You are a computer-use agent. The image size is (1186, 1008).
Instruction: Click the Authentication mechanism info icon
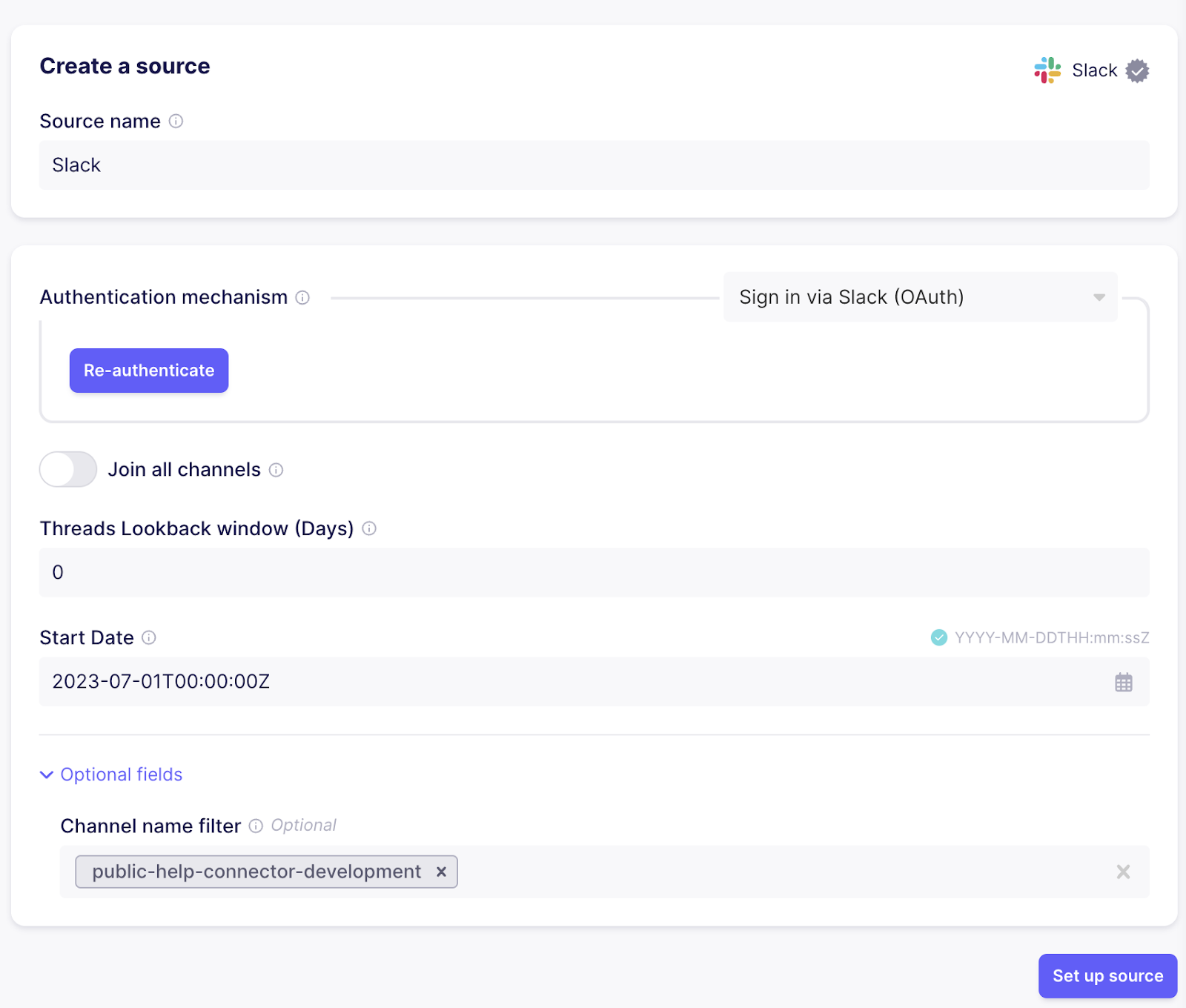click(x=302, y=298)
